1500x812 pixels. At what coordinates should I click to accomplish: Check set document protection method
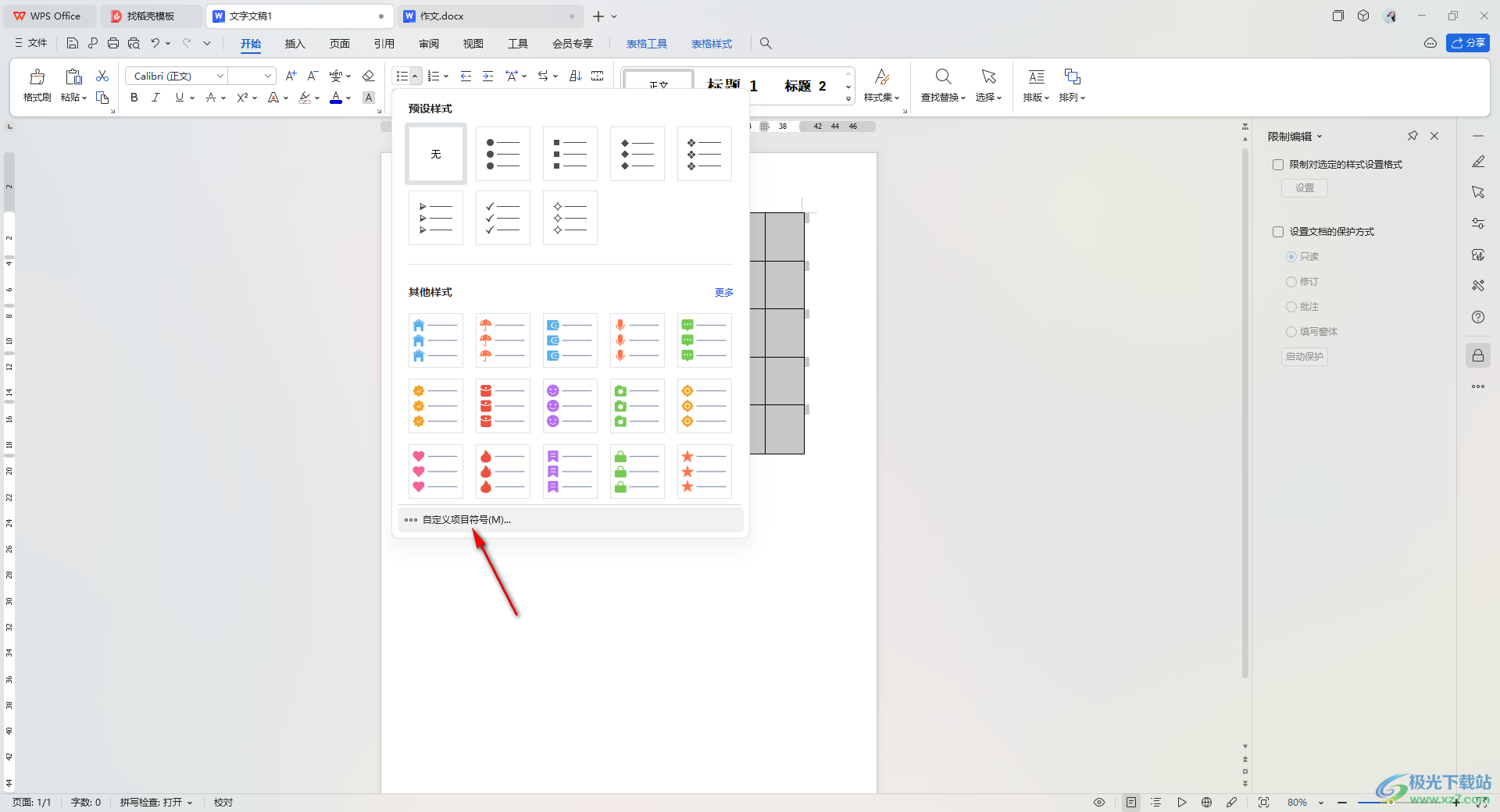click(x=1278, y=232)
